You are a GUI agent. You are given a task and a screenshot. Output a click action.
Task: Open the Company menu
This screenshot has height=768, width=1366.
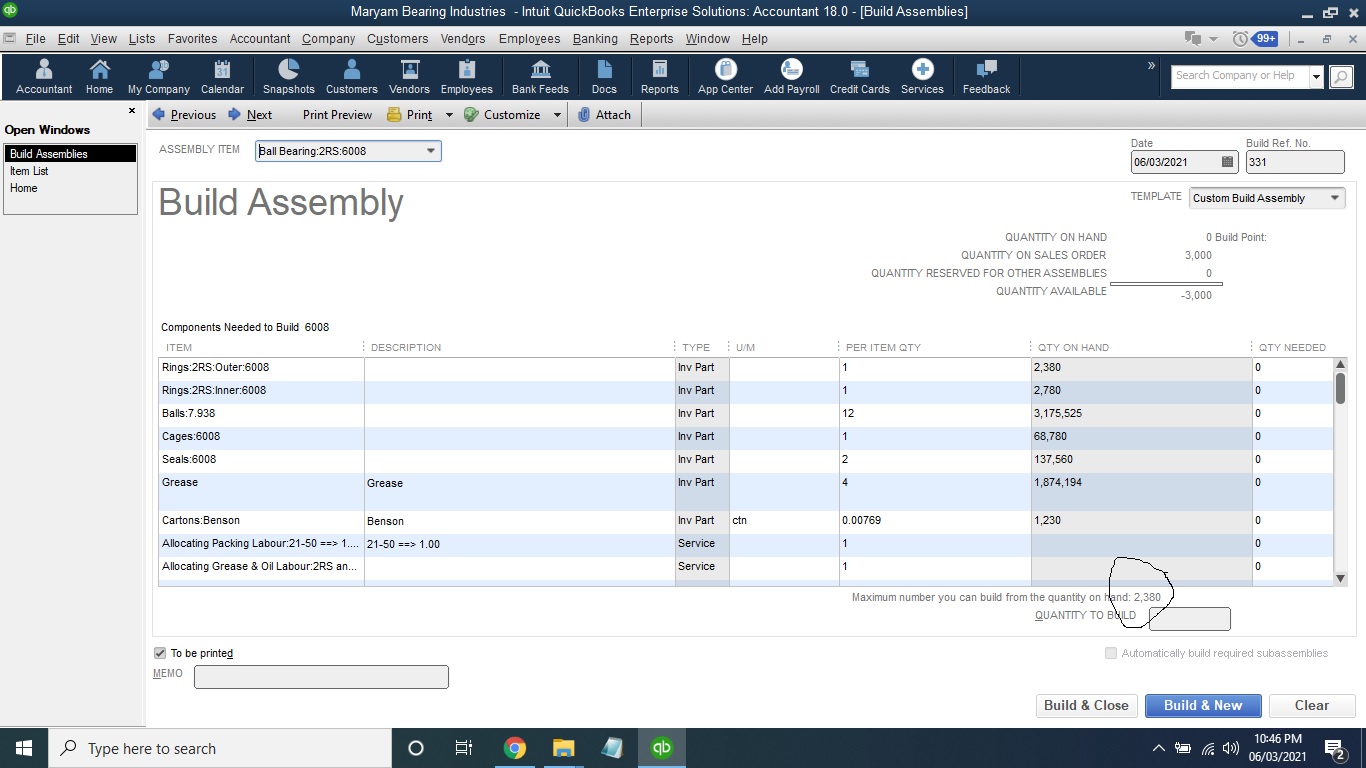point(328,39)
